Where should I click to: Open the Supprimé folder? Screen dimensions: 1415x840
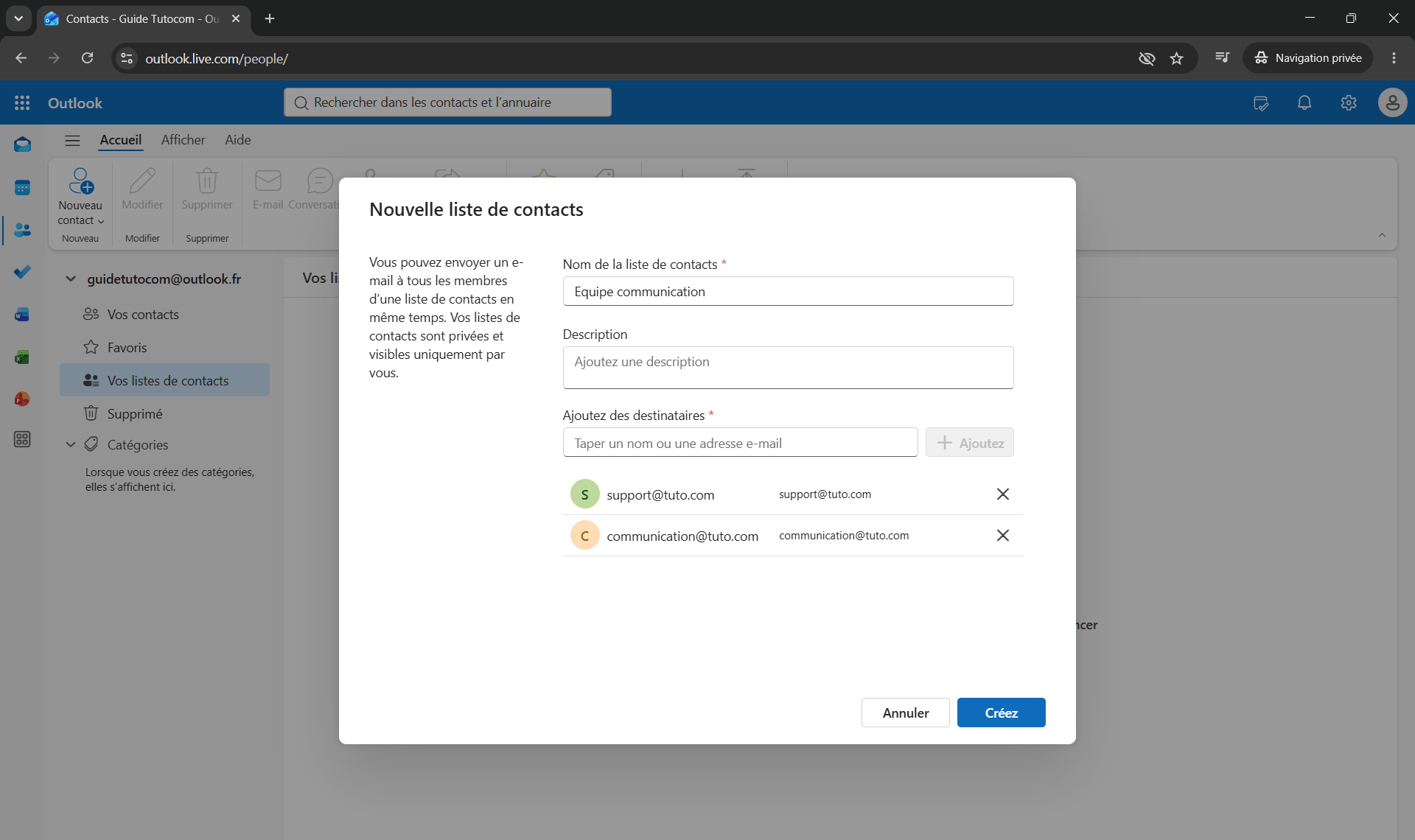point(164,414)
